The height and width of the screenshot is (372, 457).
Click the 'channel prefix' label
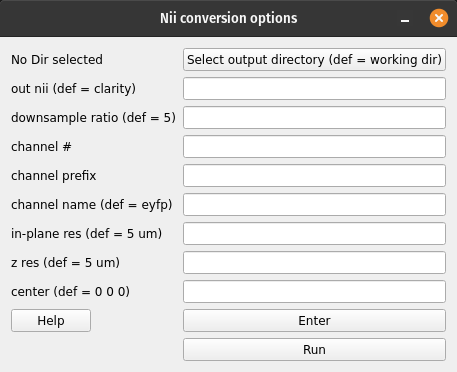54,176
